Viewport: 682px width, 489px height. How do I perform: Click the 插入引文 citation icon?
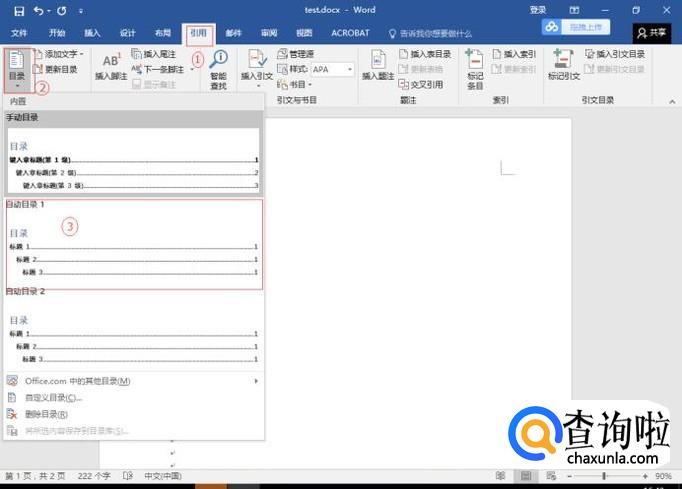point(256,66)
